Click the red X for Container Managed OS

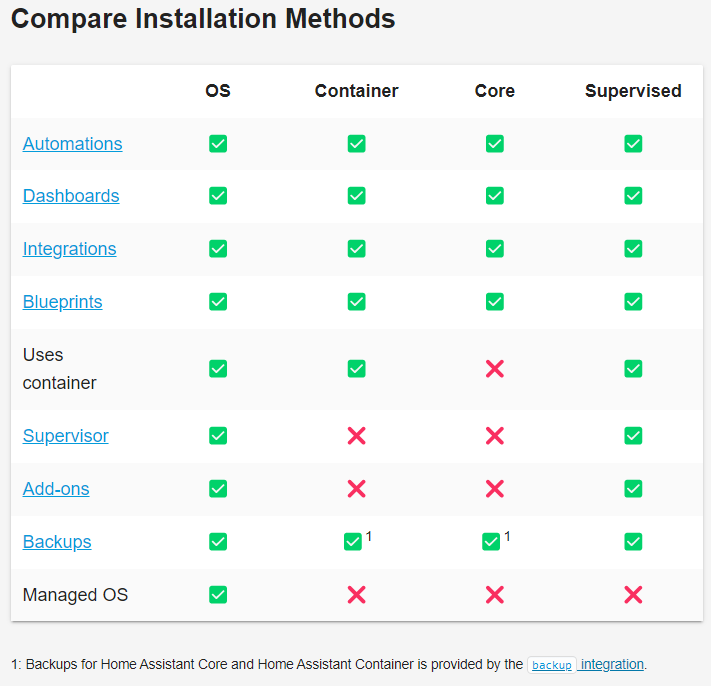coord(356,595)
